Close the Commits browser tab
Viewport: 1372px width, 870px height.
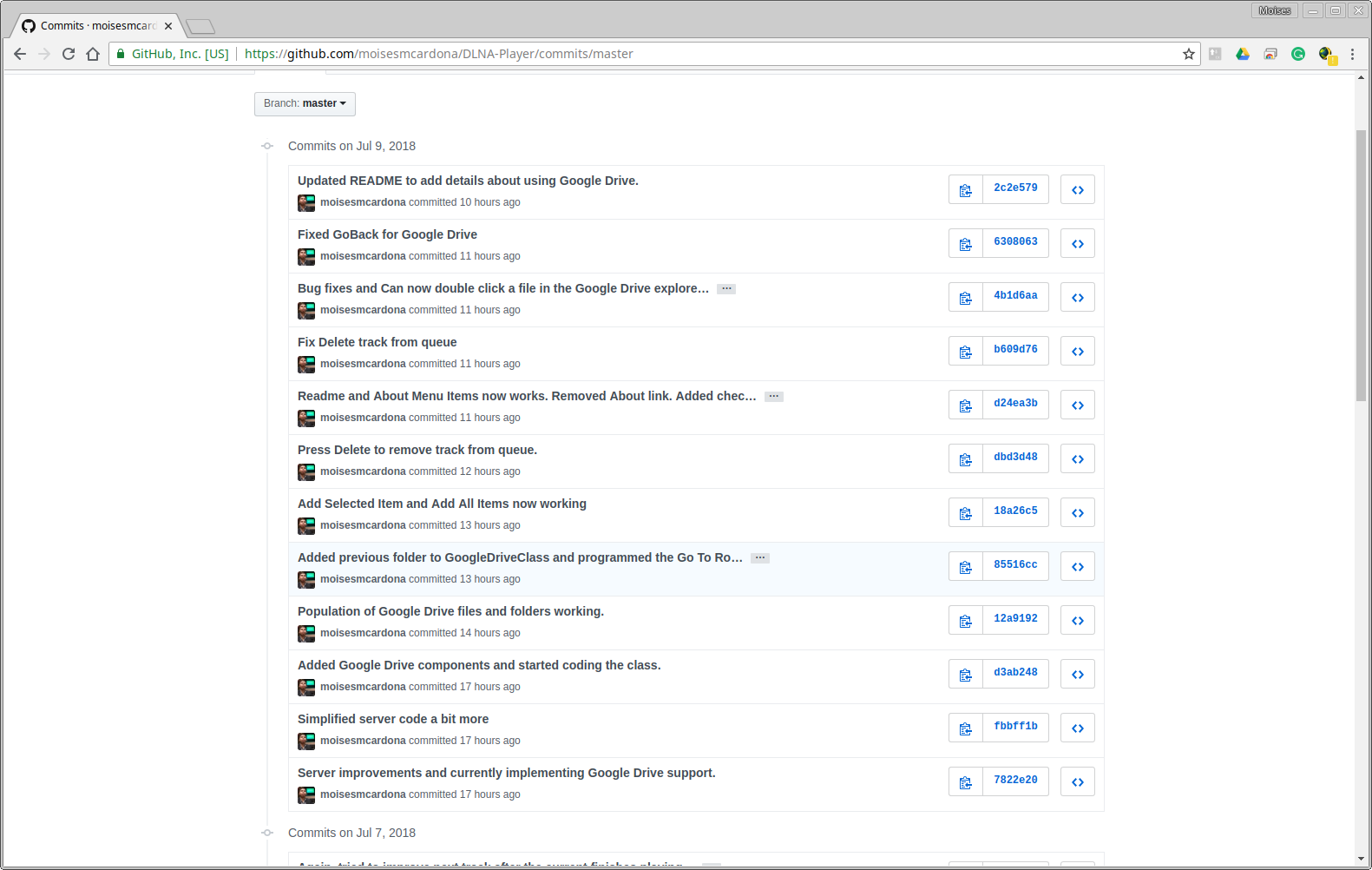(x=168, y=26)
